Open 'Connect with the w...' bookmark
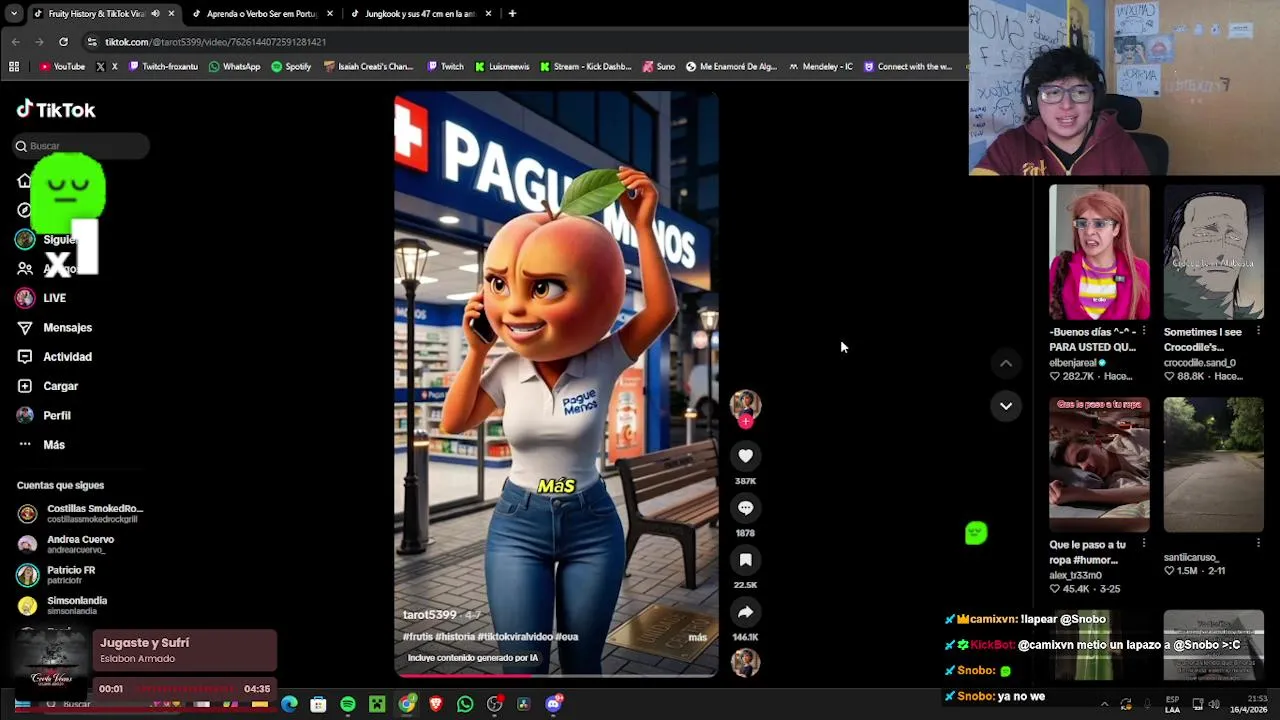 tap(907, 67)
